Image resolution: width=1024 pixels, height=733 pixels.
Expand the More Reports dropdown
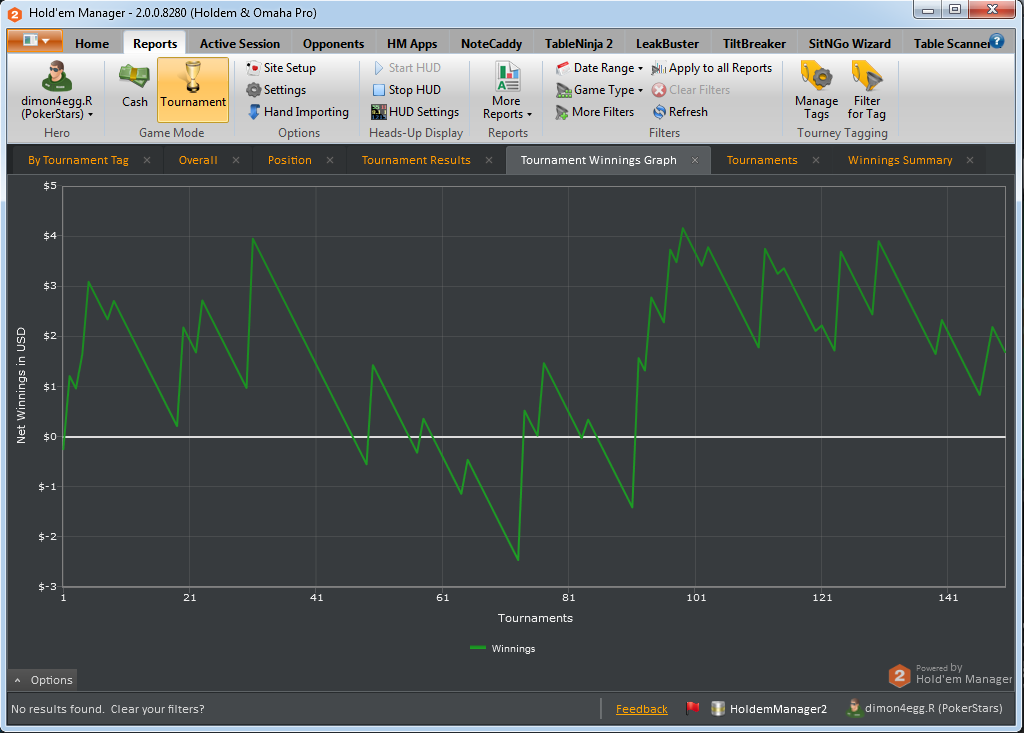[x=507, y=91]
